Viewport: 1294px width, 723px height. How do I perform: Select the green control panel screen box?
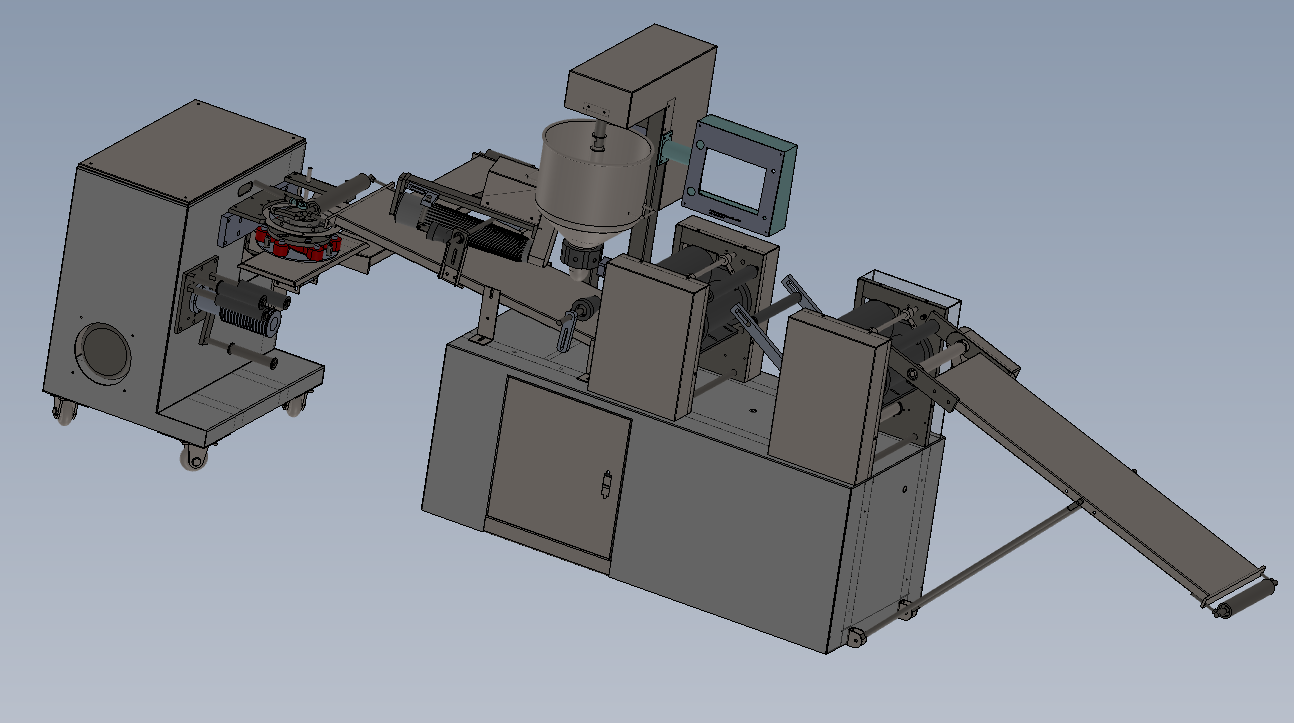[741, 173]
